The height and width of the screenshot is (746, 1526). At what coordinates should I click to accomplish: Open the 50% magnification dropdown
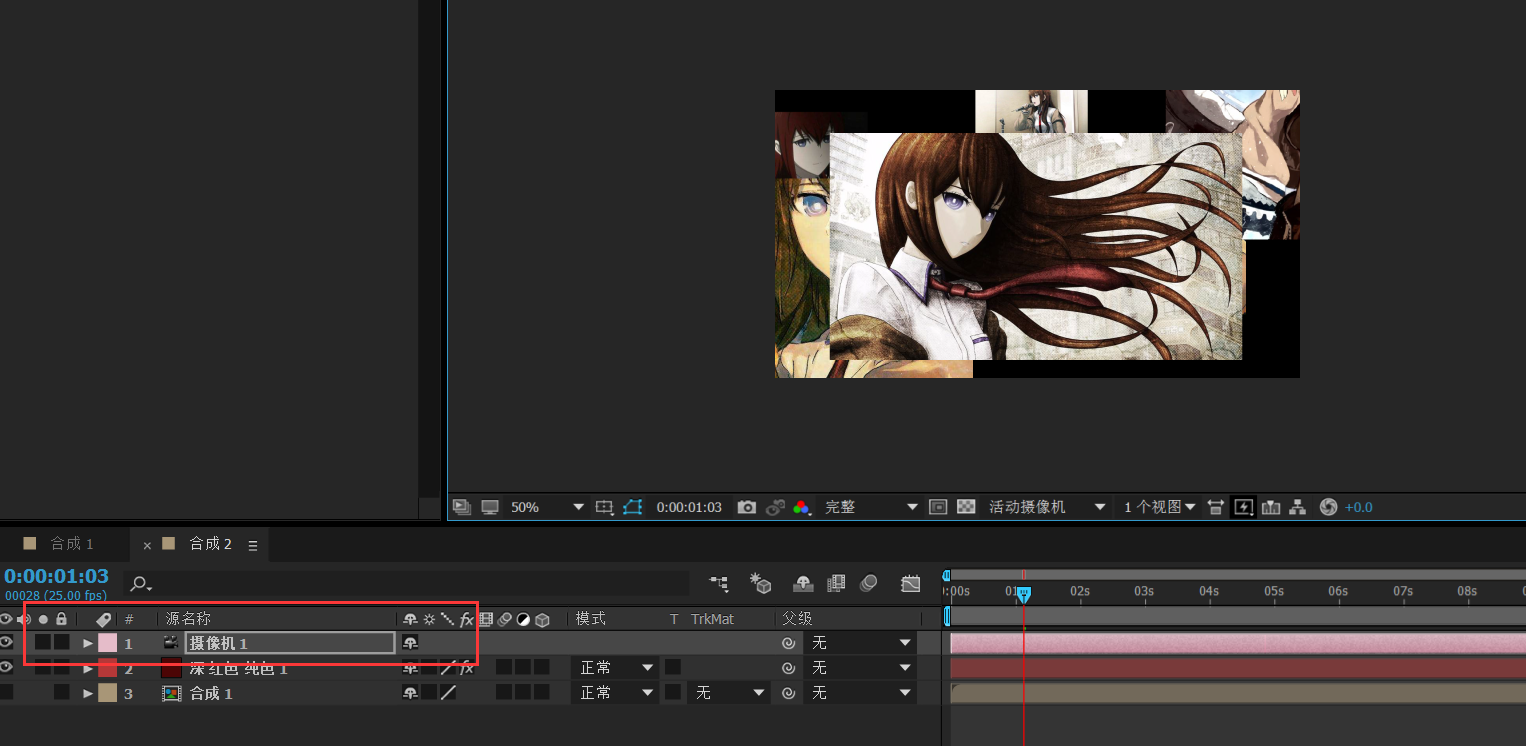pyautogui.click(x=547, y=507)
